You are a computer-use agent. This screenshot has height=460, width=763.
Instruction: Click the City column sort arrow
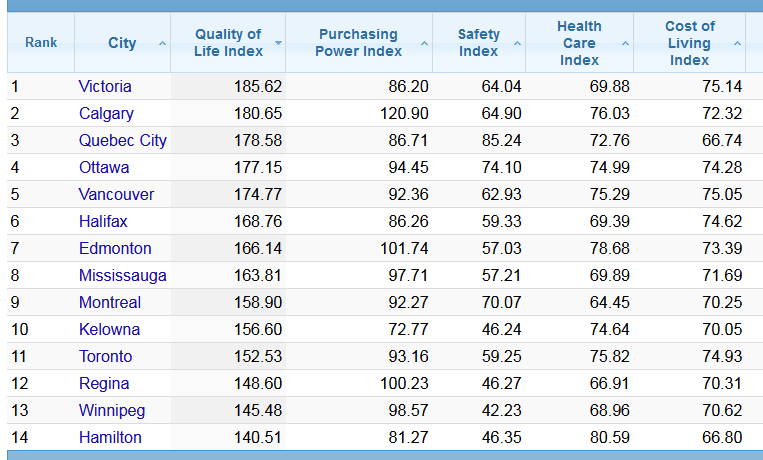162,43
